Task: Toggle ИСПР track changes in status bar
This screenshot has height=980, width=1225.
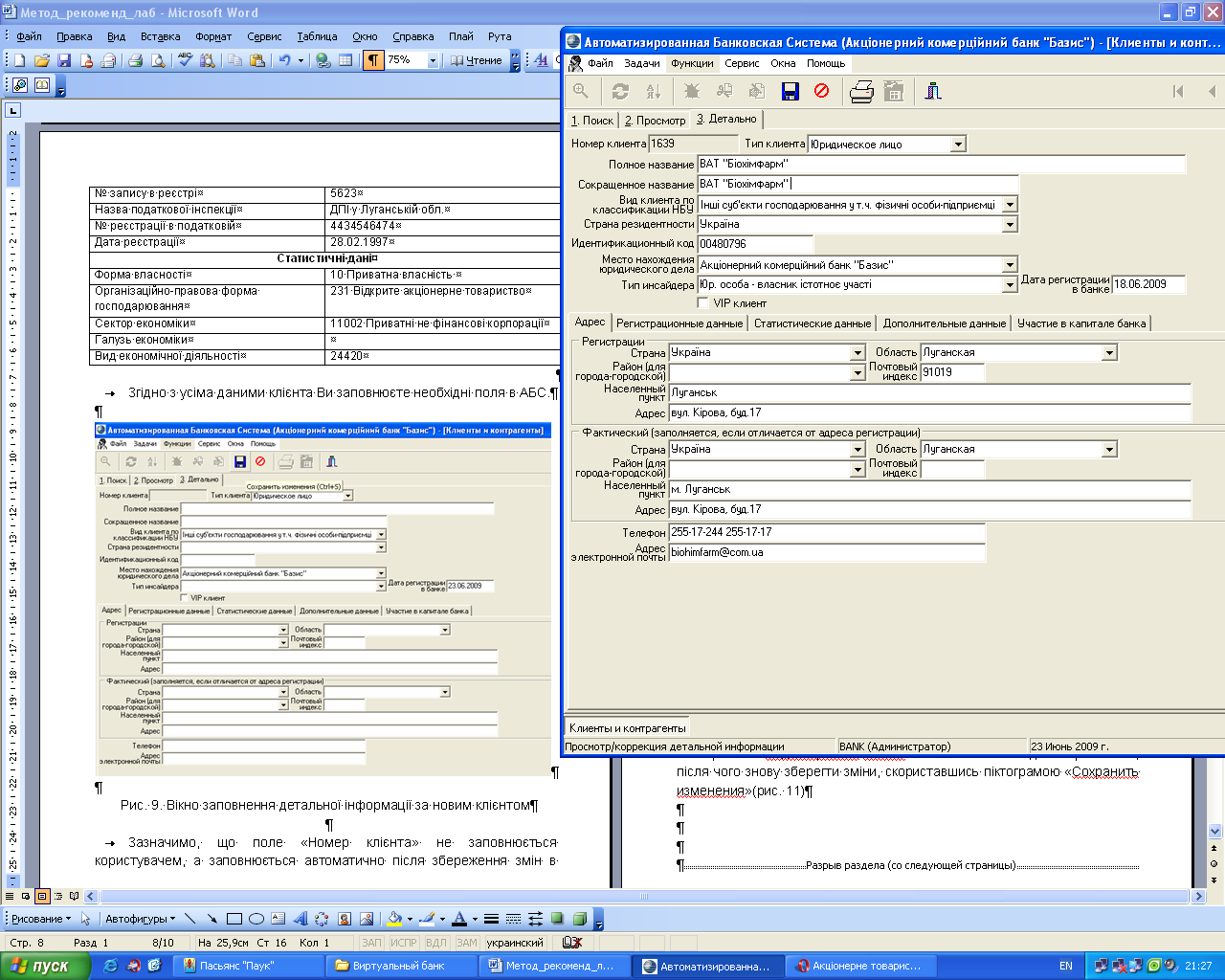Action: point(404,943)
